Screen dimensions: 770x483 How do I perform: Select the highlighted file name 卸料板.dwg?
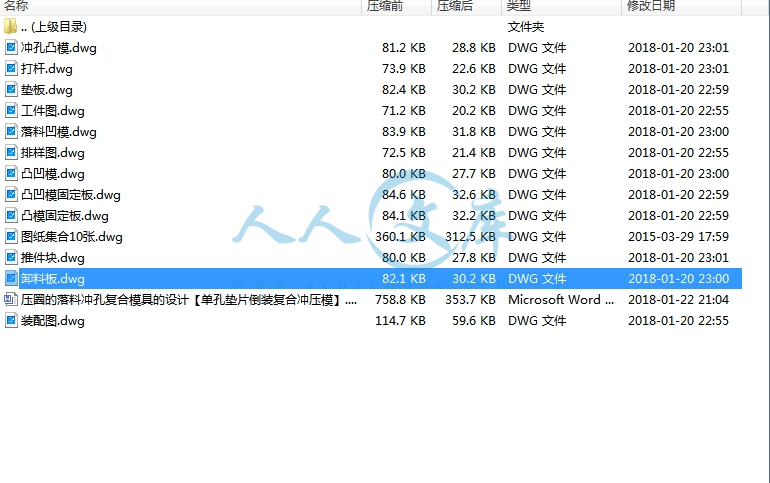pos(53,279)
